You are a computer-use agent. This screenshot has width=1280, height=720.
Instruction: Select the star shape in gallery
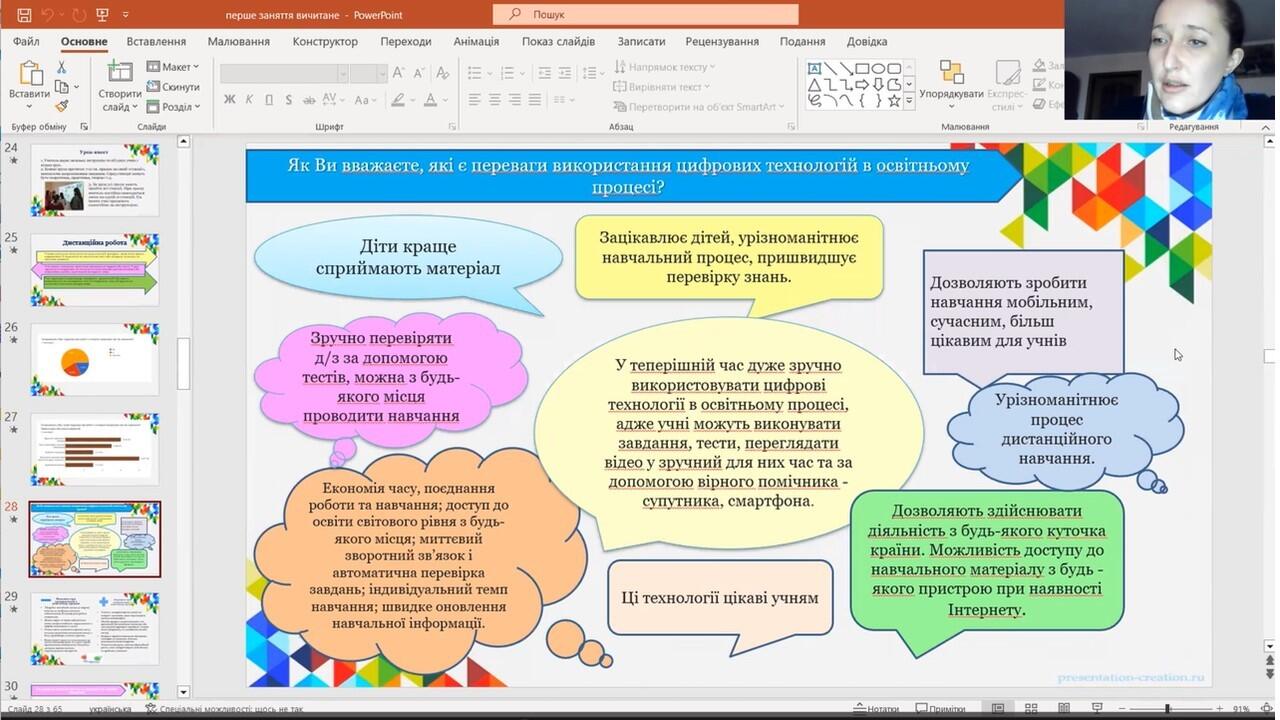[894, 100]
